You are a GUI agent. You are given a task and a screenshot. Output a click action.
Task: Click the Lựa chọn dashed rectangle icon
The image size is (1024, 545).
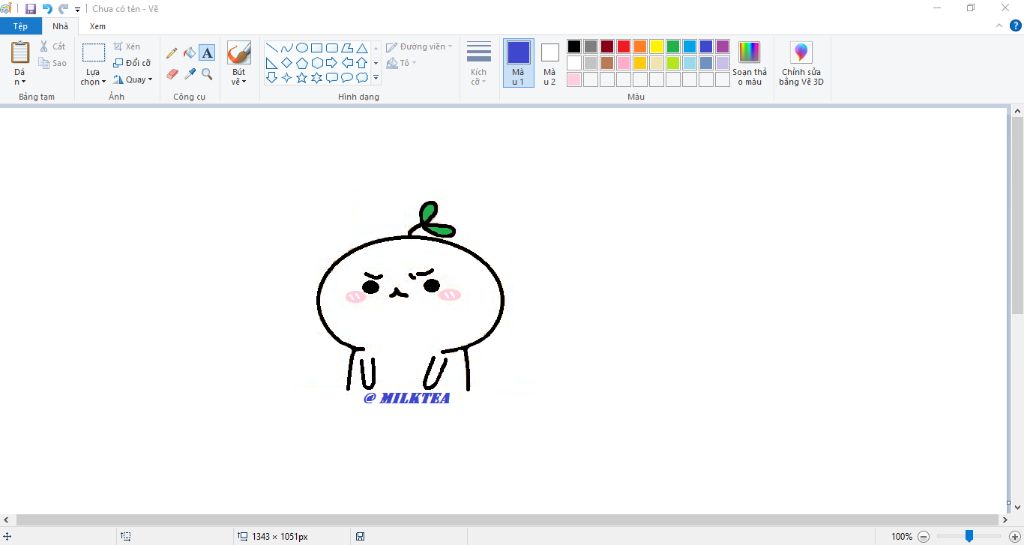[x=93, y=54]
